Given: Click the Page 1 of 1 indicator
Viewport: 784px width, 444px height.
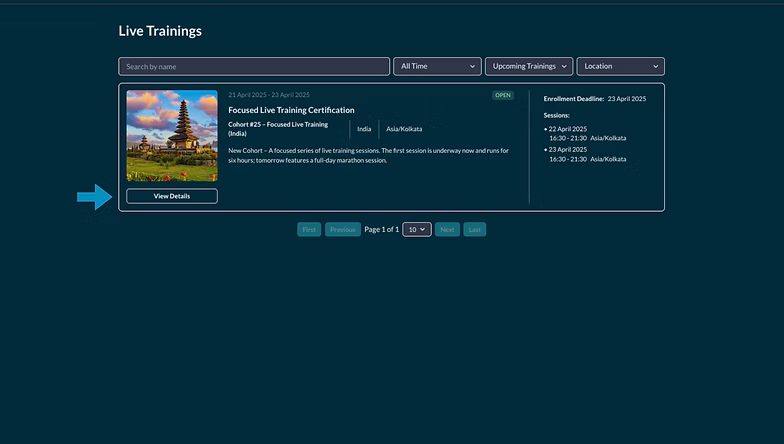Looking at the screenshot, I should click(x=382, y=230).
